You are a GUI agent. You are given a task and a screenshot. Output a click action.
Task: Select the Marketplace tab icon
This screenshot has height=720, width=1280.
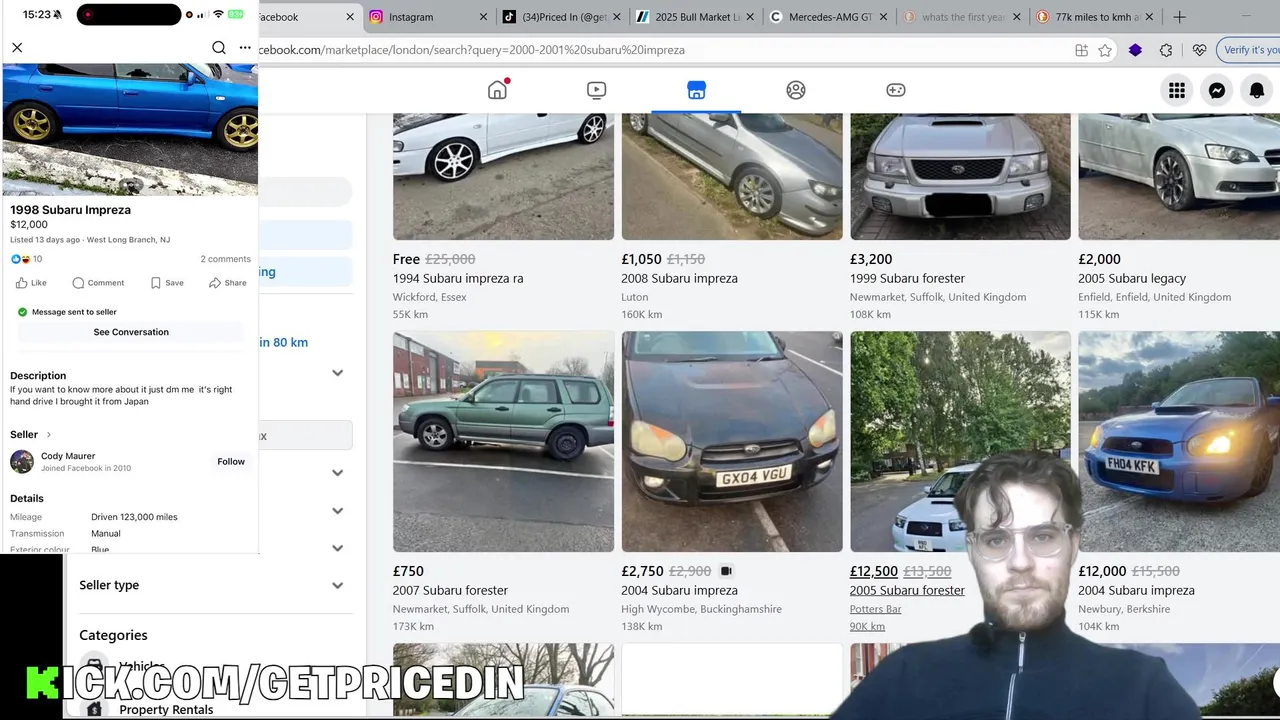696,90
